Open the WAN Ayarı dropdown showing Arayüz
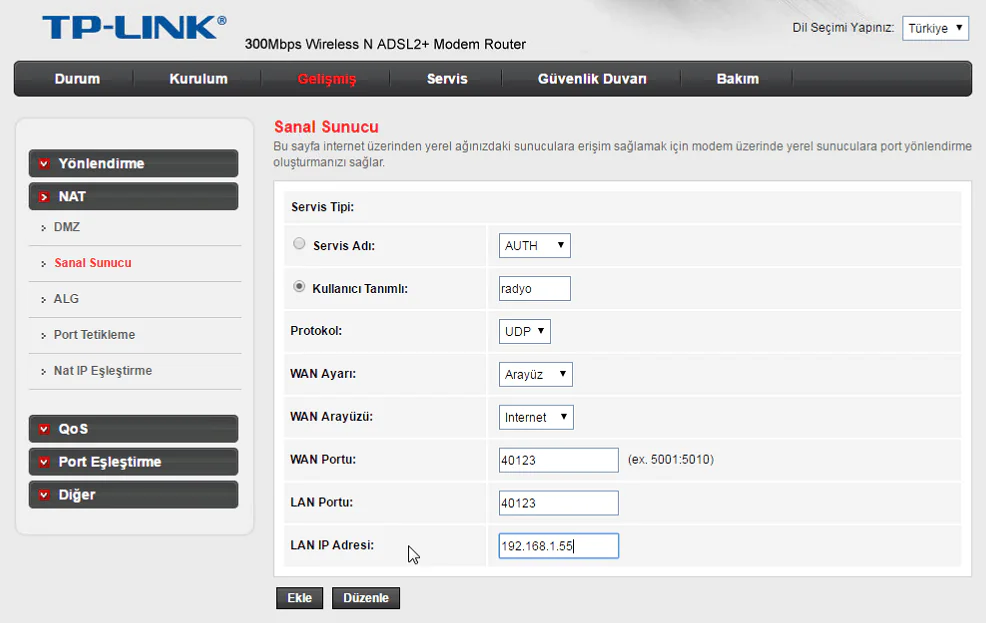 click(536, 374)
